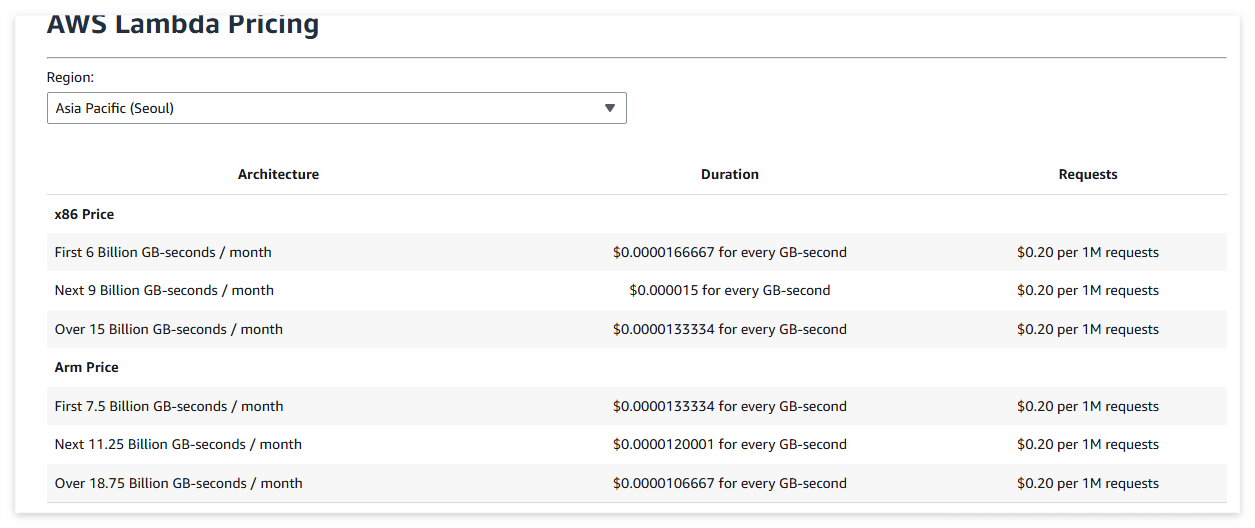Screen dimensions: 1255x528
Task: Click the Region: label
Action: click(70, 77)
